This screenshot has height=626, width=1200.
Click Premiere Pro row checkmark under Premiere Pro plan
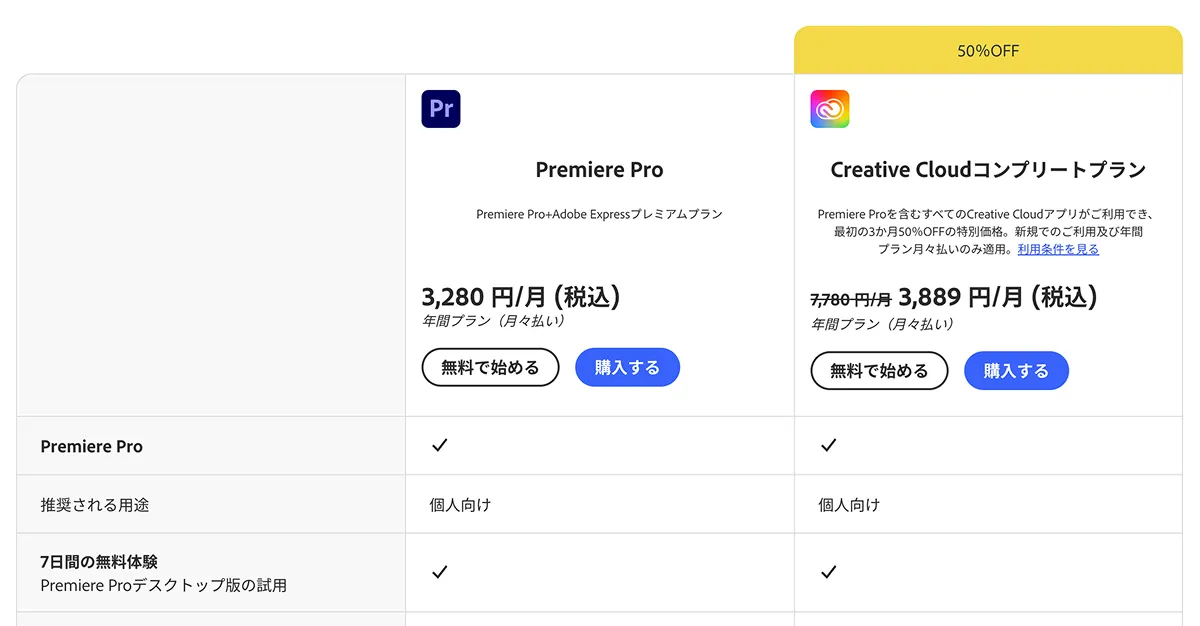(x=439, y=446)
